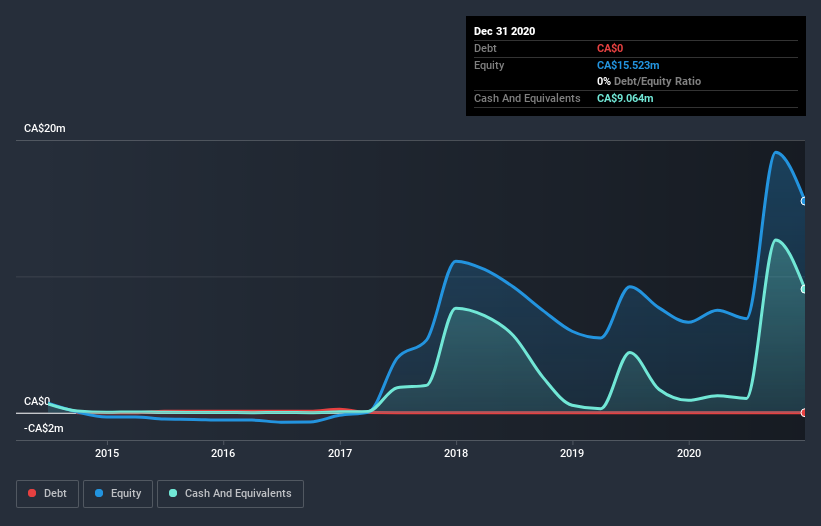Click the -CA$2m y-axis label
Viewport: 821px width, 526px height.
[x=43, y=429]
